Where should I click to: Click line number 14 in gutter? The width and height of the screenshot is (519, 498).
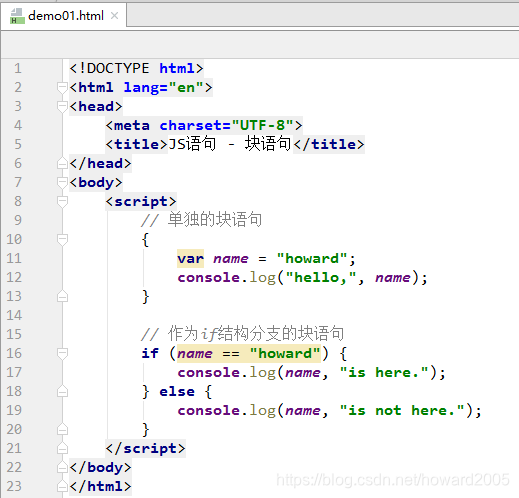14,315
